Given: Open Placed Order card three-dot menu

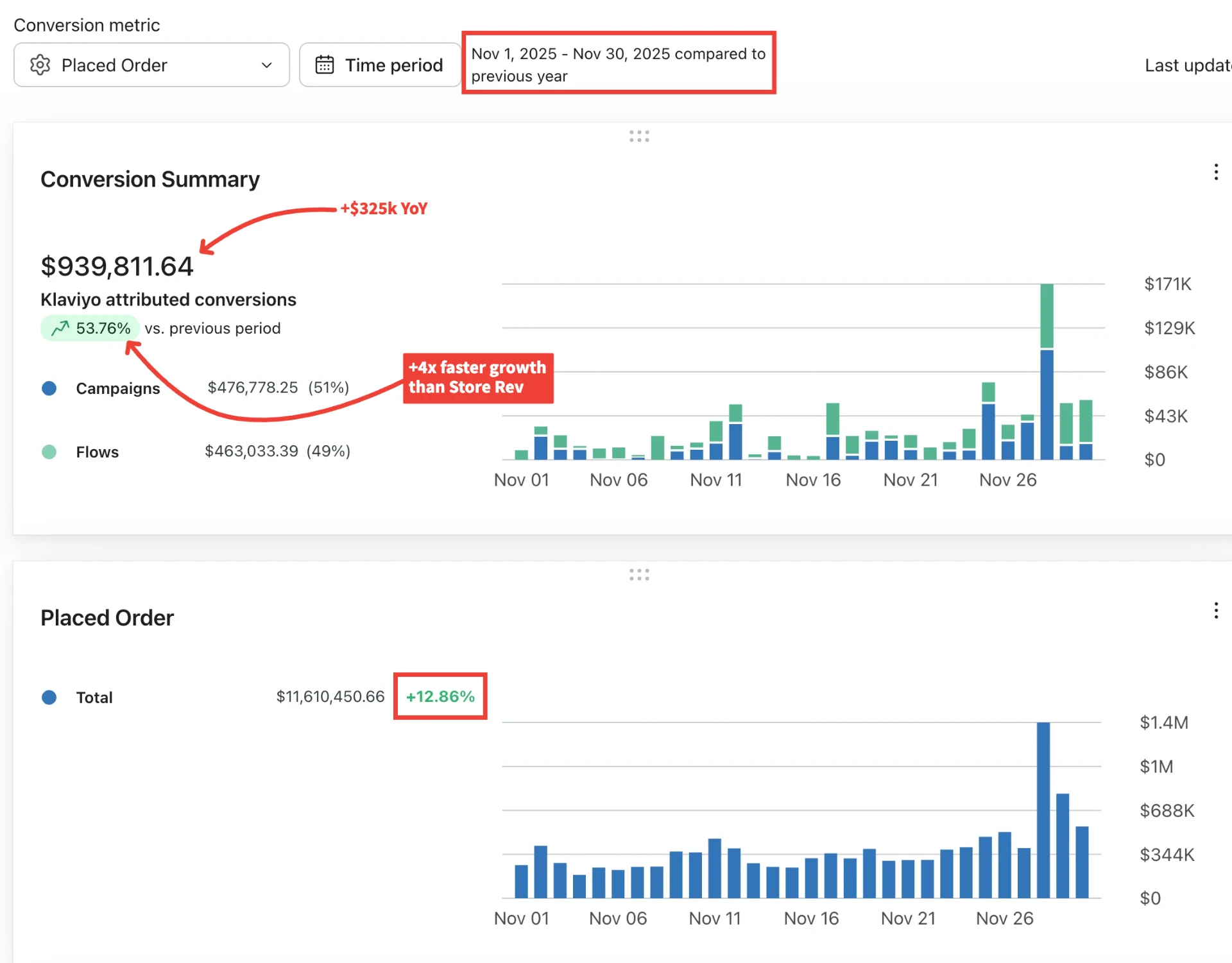Looking at the screenshot, I should pos(1216,611).
